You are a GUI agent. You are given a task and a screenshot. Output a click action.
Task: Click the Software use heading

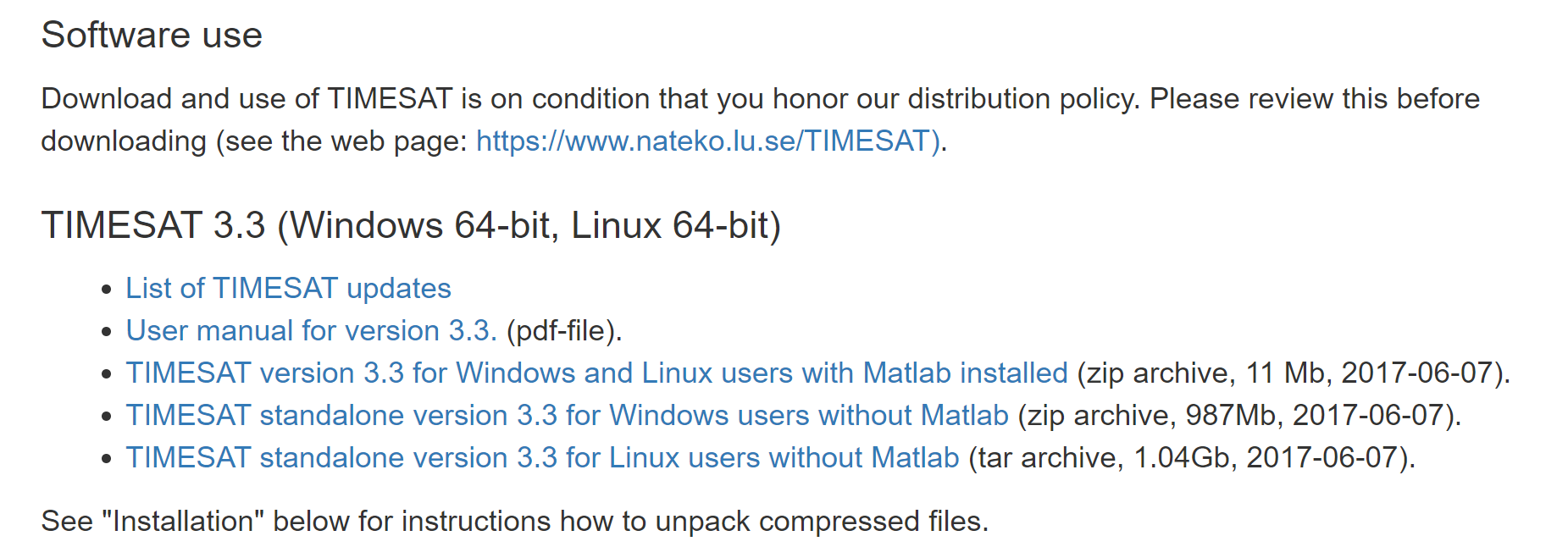[152, 36]
